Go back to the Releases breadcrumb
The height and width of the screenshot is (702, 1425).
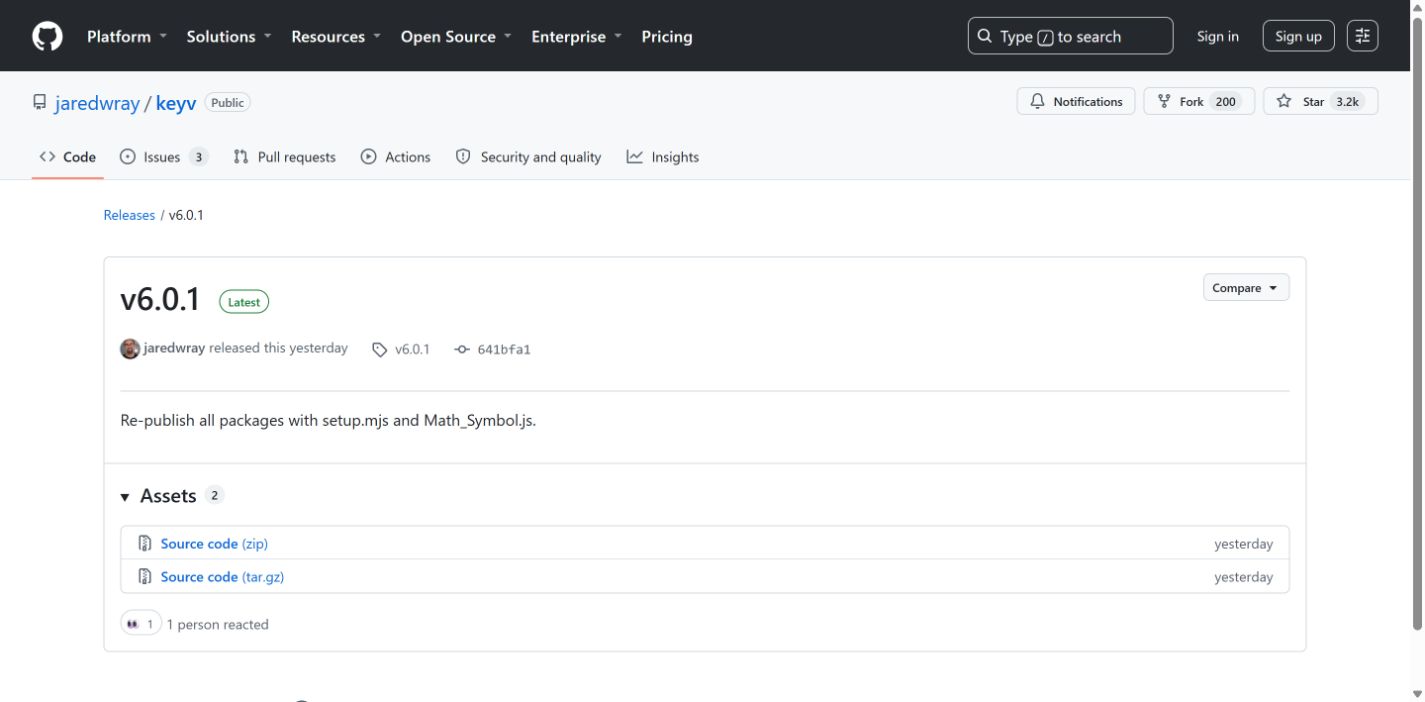[129, 215]
